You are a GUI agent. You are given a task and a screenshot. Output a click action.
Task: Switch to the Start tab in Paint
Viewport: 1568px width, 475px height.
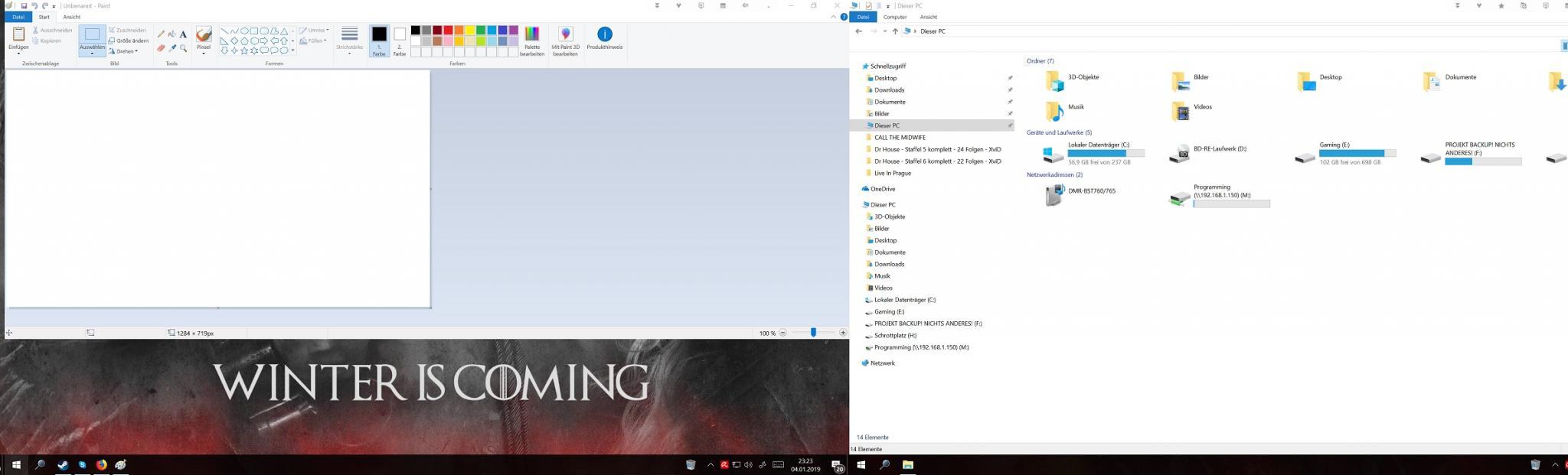point(44,17)
